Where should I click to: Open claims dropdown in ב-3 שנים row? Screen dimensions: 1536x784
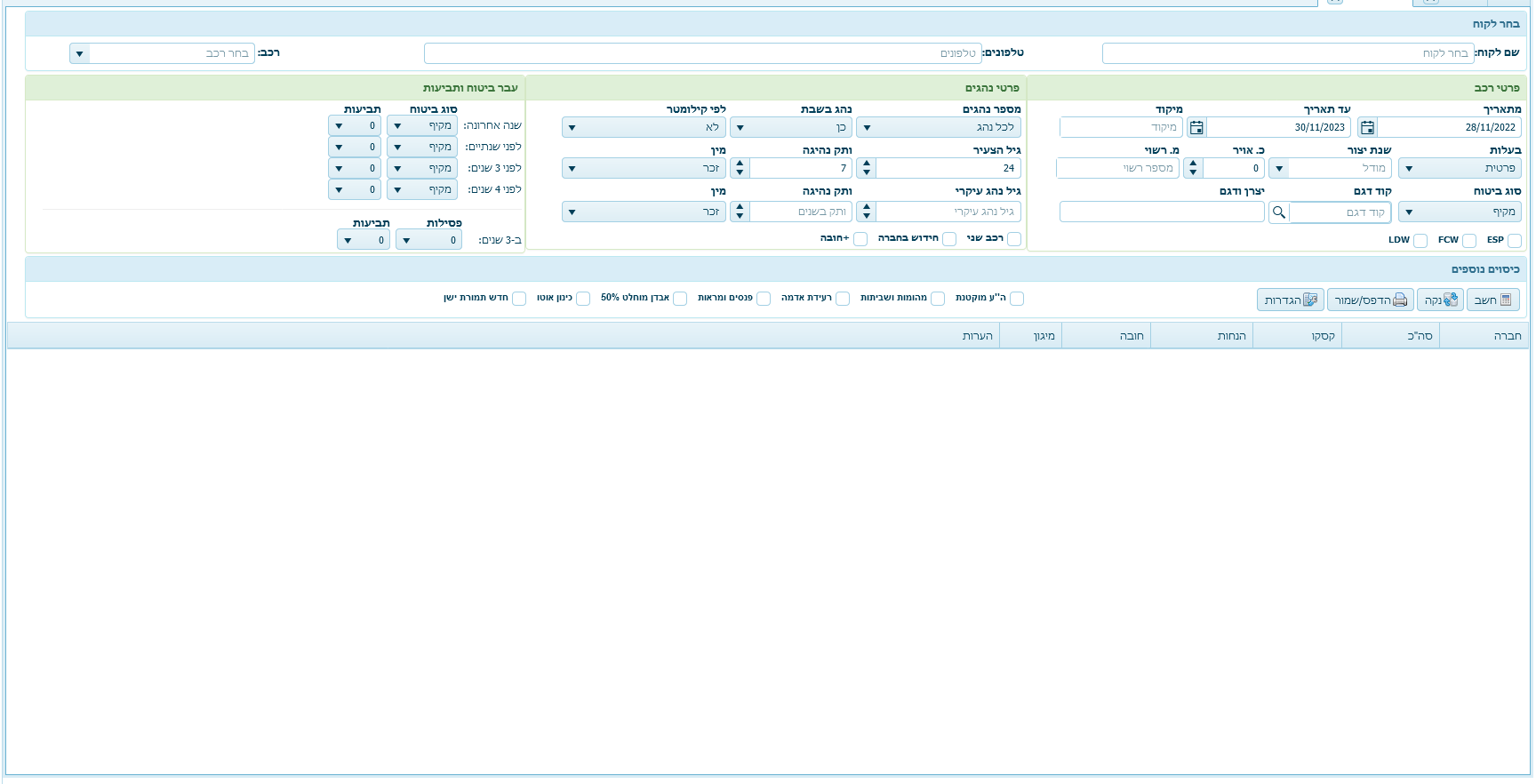(364, 240)
